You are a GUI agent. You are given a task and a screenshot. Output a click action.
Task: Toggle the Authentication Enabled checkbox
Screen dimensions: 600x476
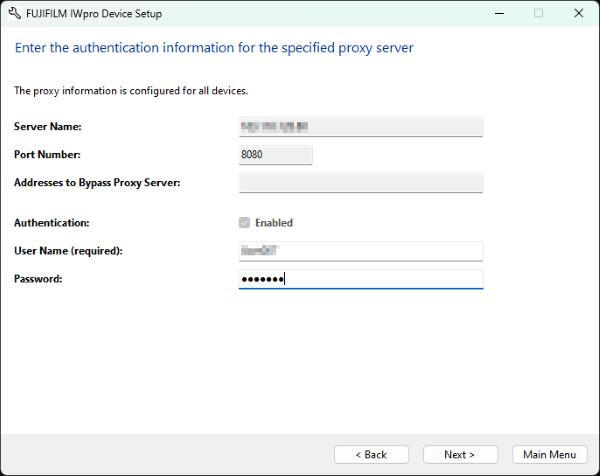245,223
